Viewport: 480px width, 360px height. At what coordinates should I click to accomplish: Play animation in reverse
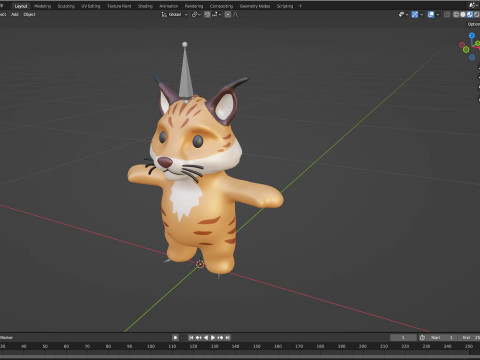pos(206,337)
